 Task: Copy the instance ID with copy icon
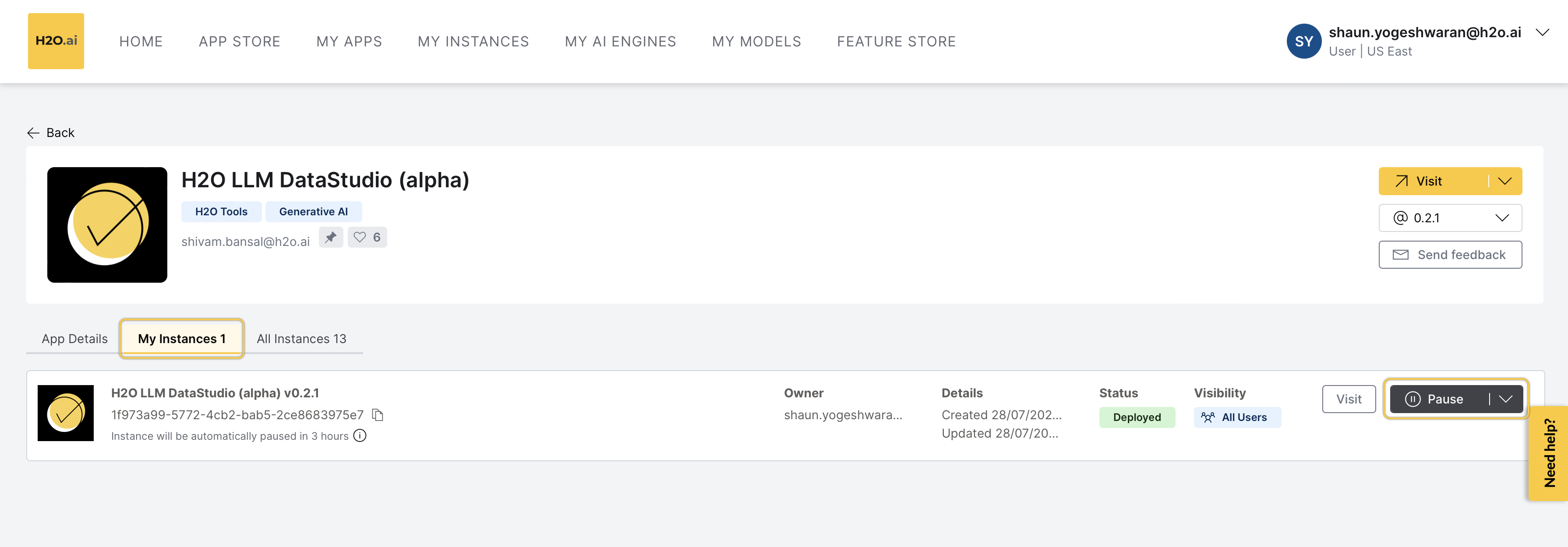(x=378, y=415)
